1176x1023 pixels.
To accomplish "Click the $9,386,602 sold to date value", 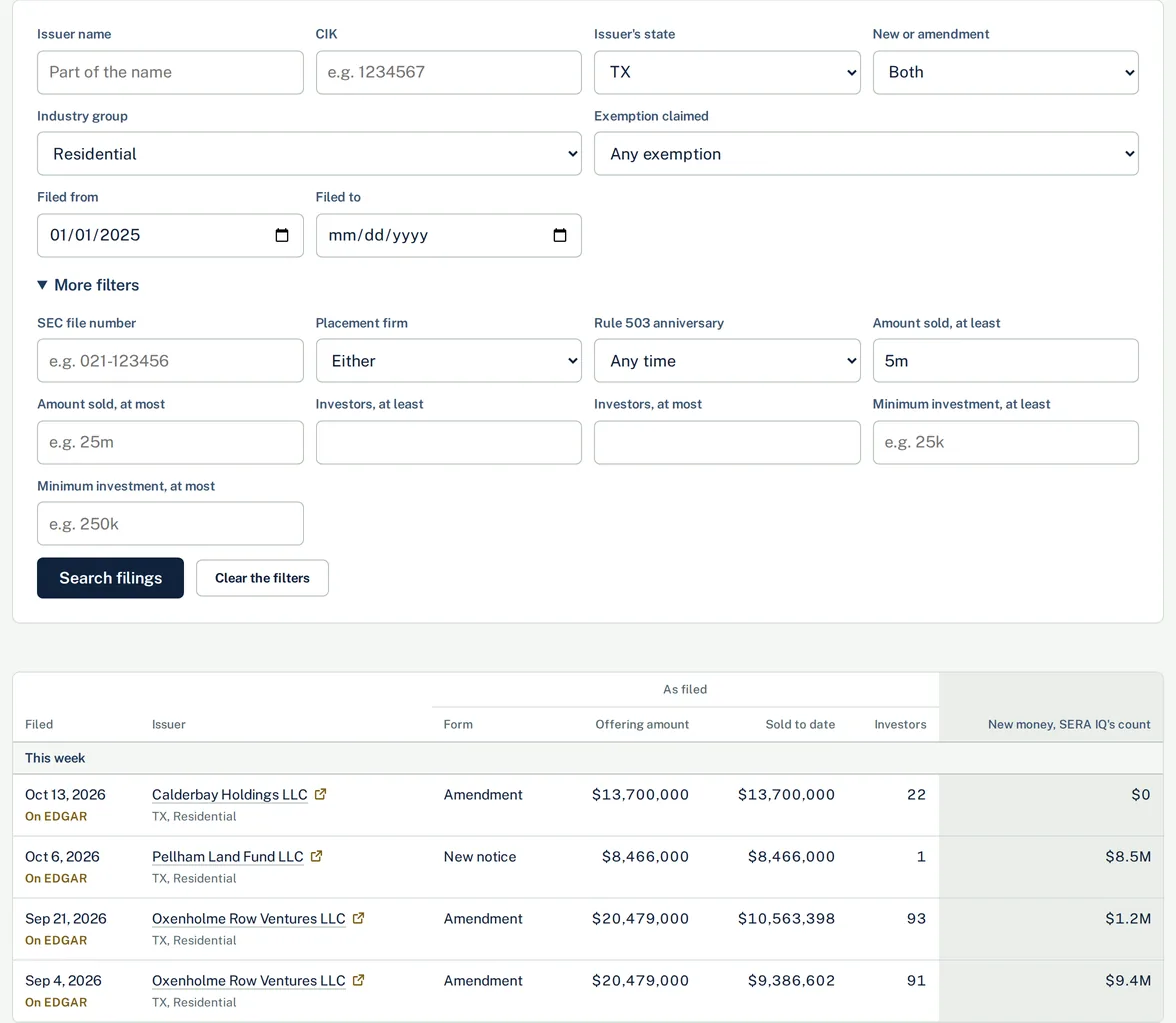I will [x=791, y=981].
